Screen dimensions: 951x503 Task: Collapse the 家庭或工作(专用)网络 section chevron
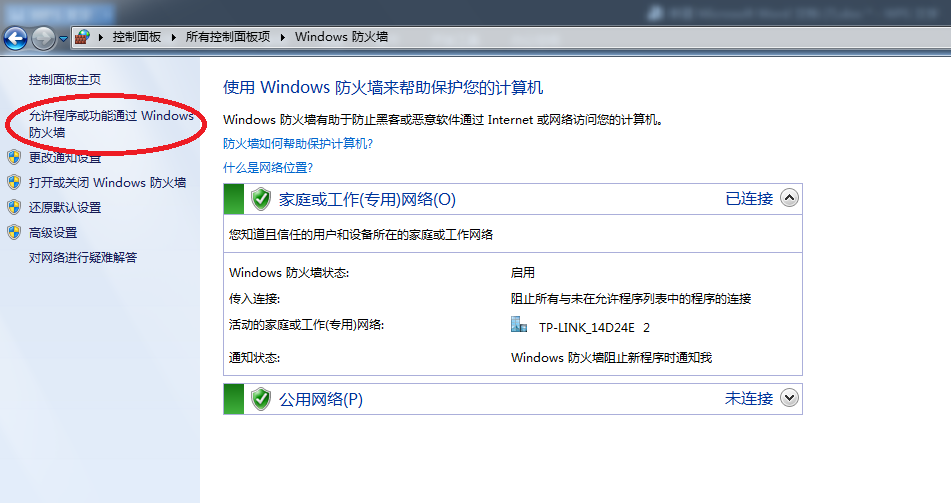click(789, 198)
